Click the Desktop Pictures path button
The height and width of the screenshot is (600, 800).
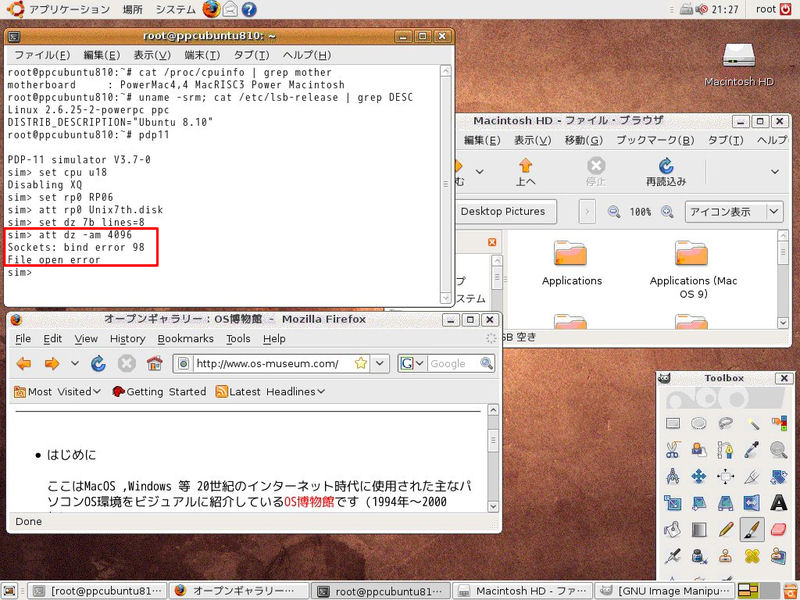(503, 212)
